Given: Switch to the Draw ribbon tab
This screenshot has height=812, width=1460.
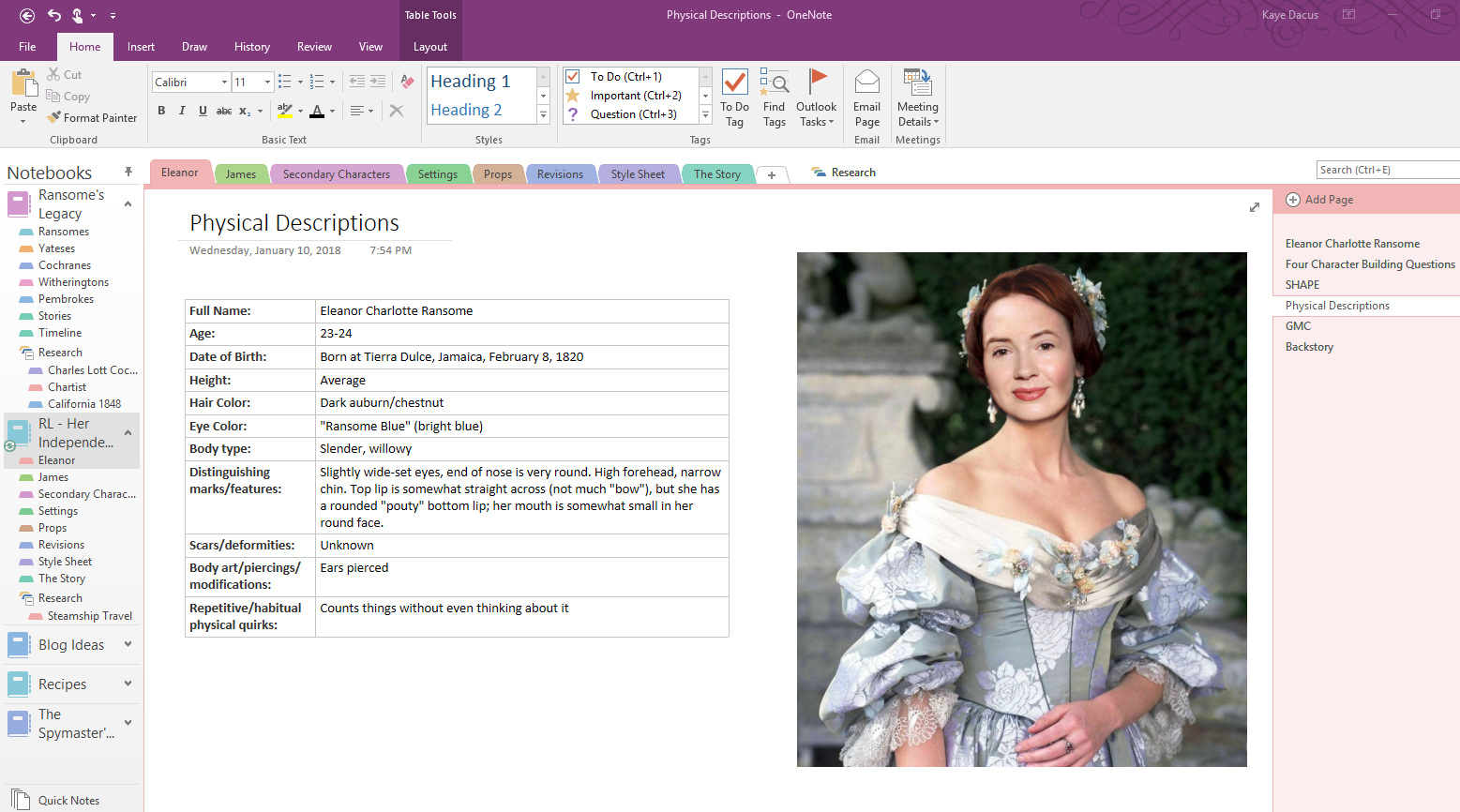Looking at the screenshot, I should (x=194, y=47).
